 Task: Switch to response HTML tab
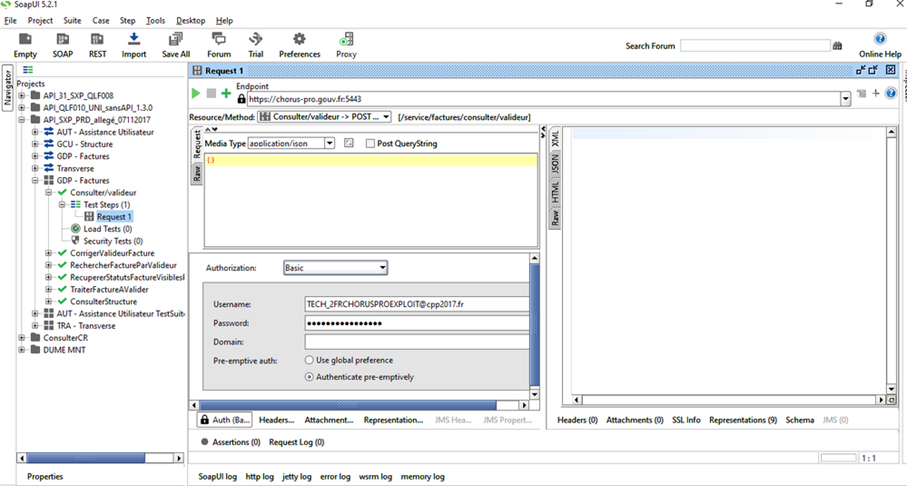tap(555, 192)
